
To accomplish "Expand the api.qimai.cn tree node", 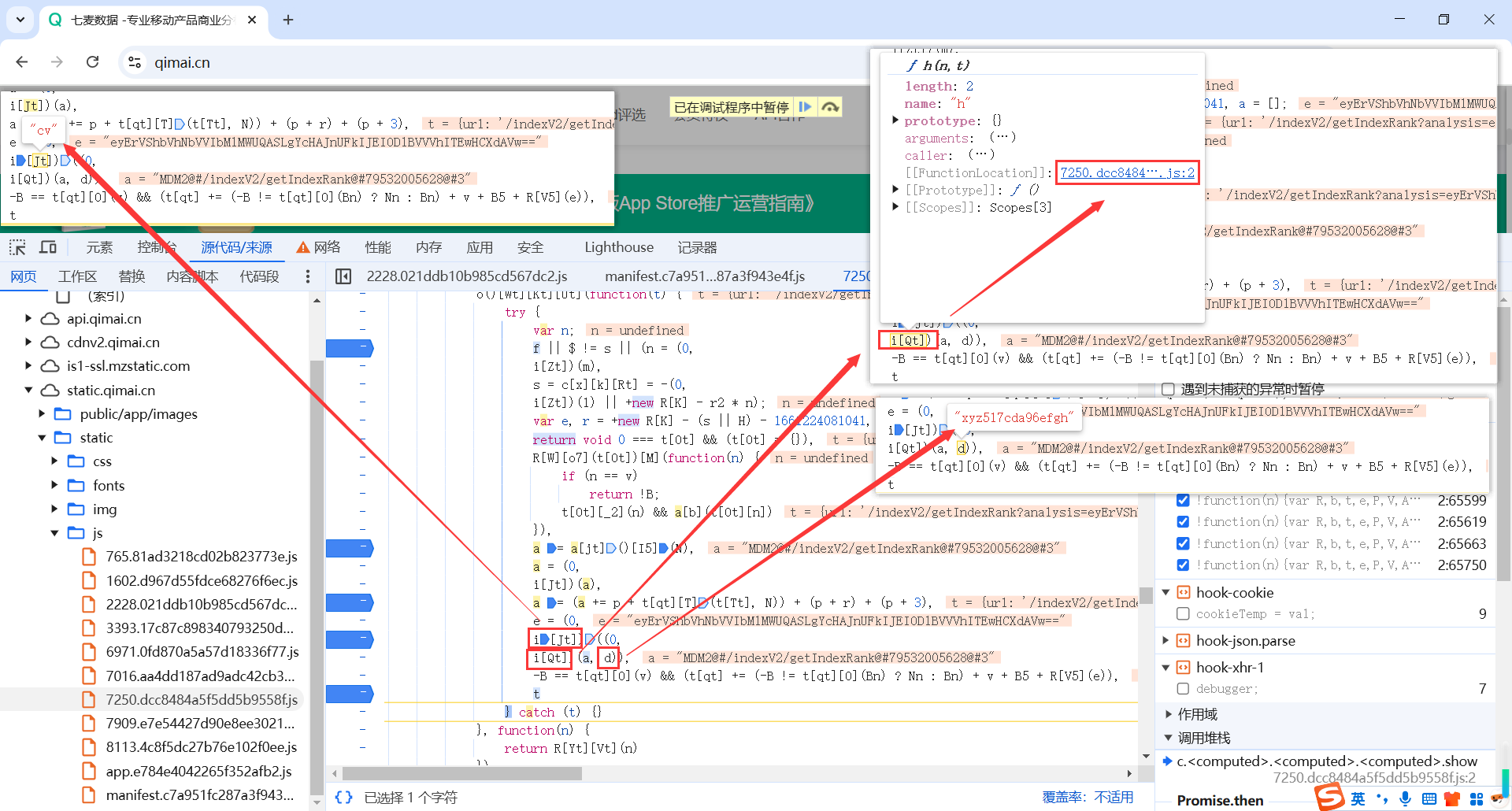I will [28, 318].
